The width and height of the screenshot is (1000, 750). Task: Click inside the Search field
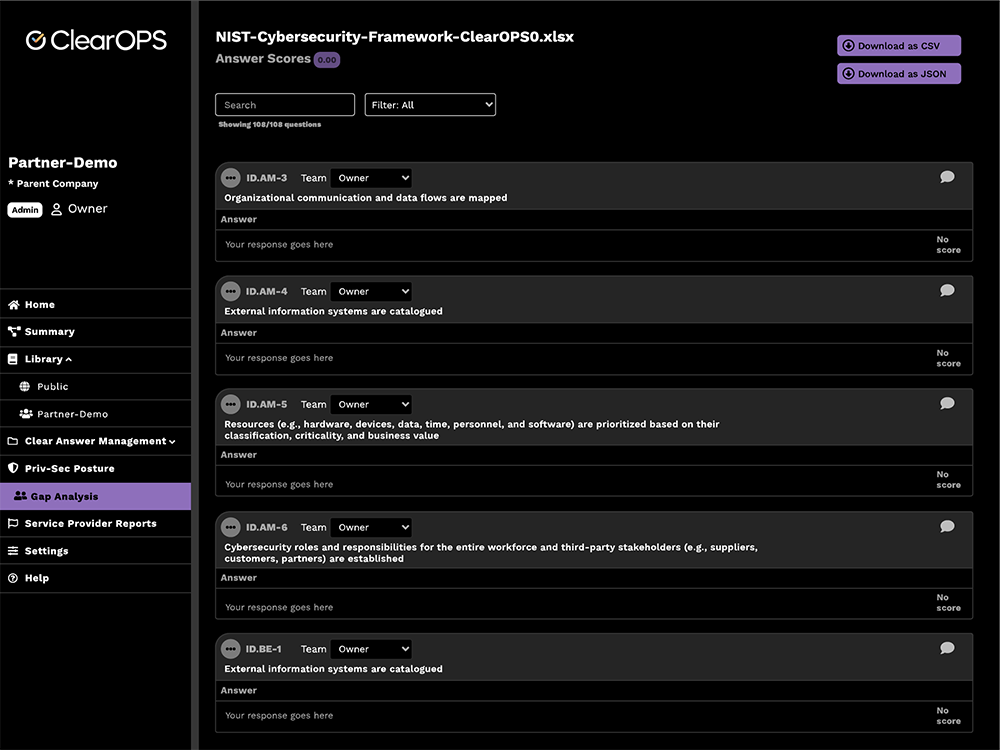(284, 104)
